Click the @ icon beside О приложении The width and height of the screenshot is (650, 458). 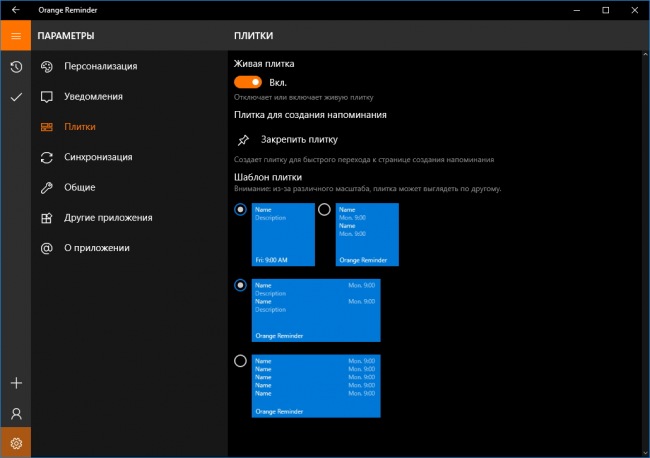46,248
